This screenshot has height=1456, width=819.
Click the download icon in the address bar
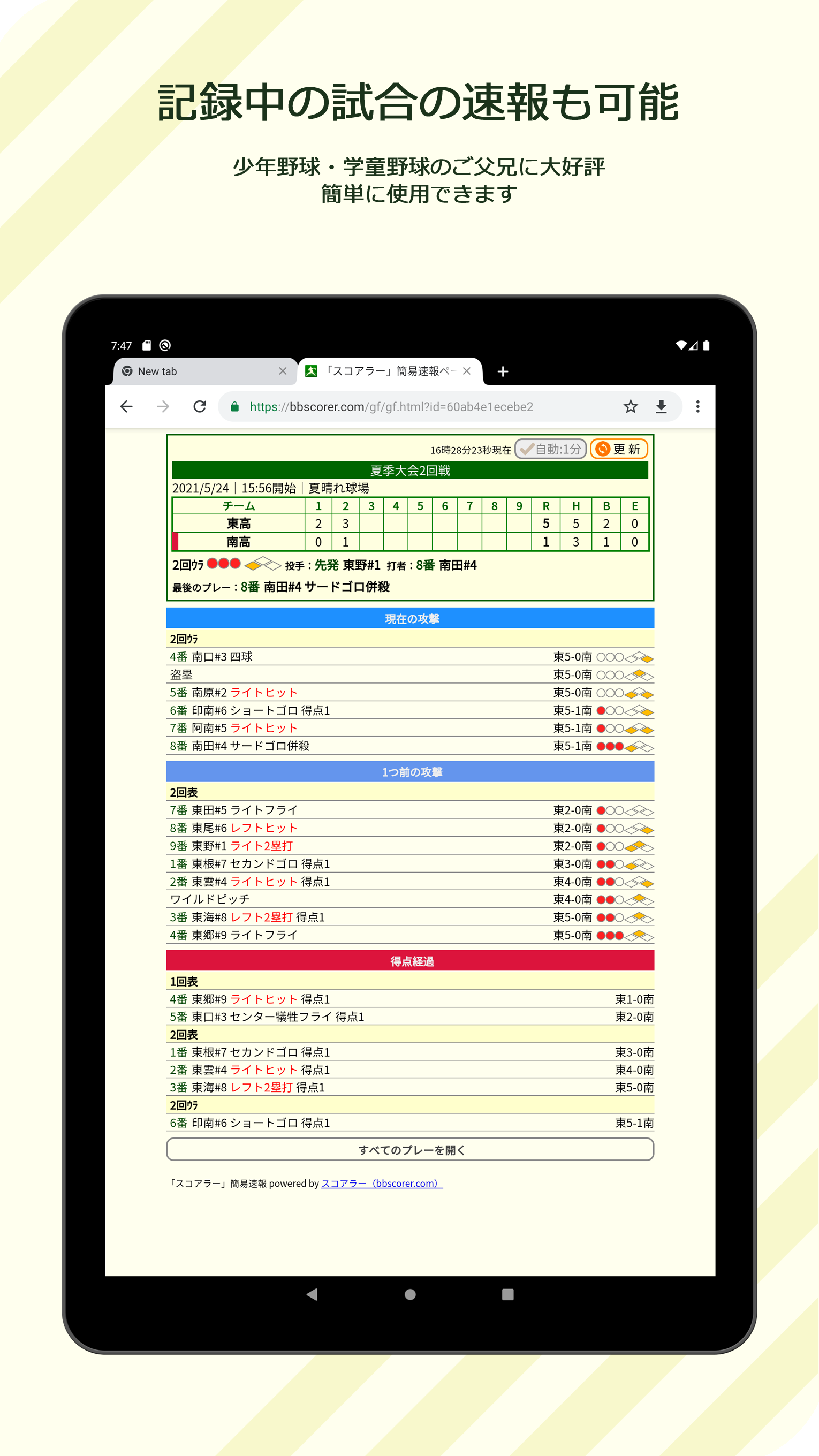(661, 406)
